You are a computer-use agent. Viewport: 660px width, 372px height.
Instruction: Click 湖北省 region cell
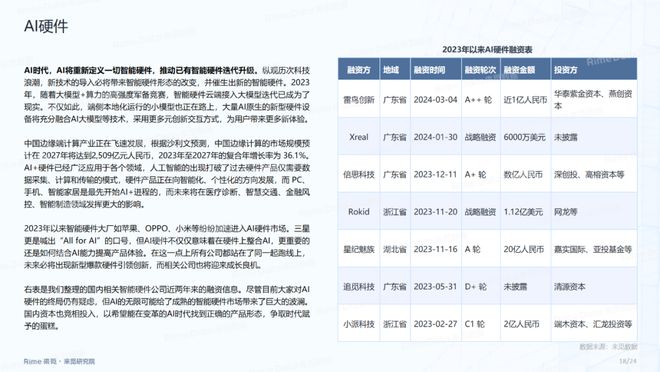coord(395,249)
